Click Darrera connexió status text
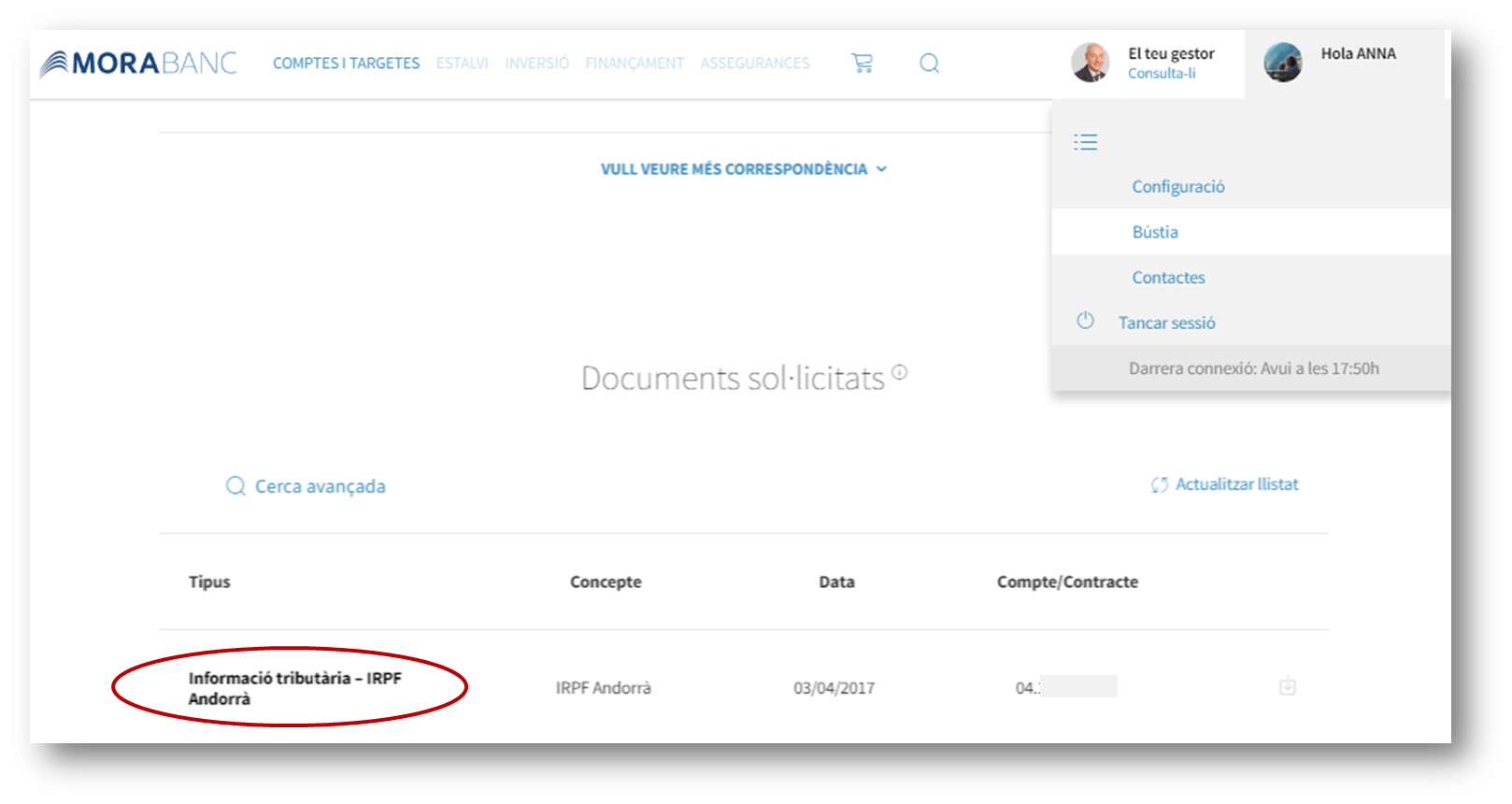The height and width of the screenshot is (804, 1512). coord(1253,368)
